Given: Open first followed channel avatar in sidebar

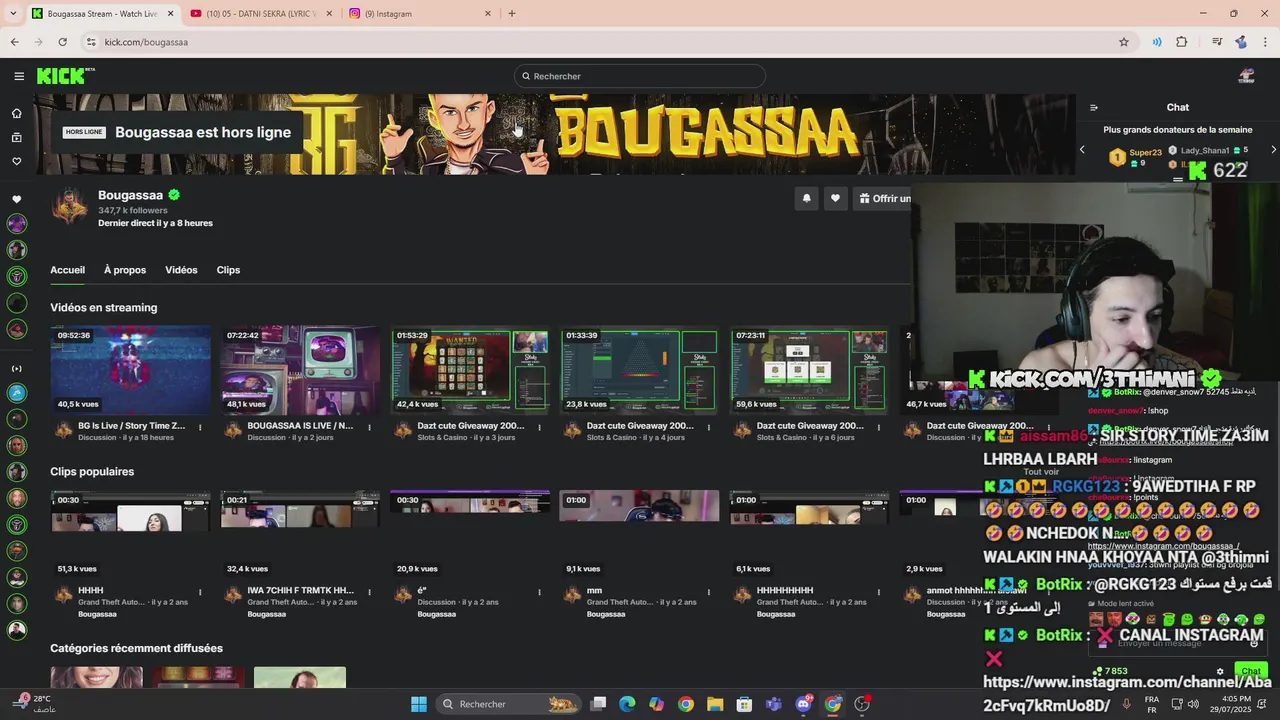Looking at the screenshot, I should pyautogui.click(x=17, y=224).
